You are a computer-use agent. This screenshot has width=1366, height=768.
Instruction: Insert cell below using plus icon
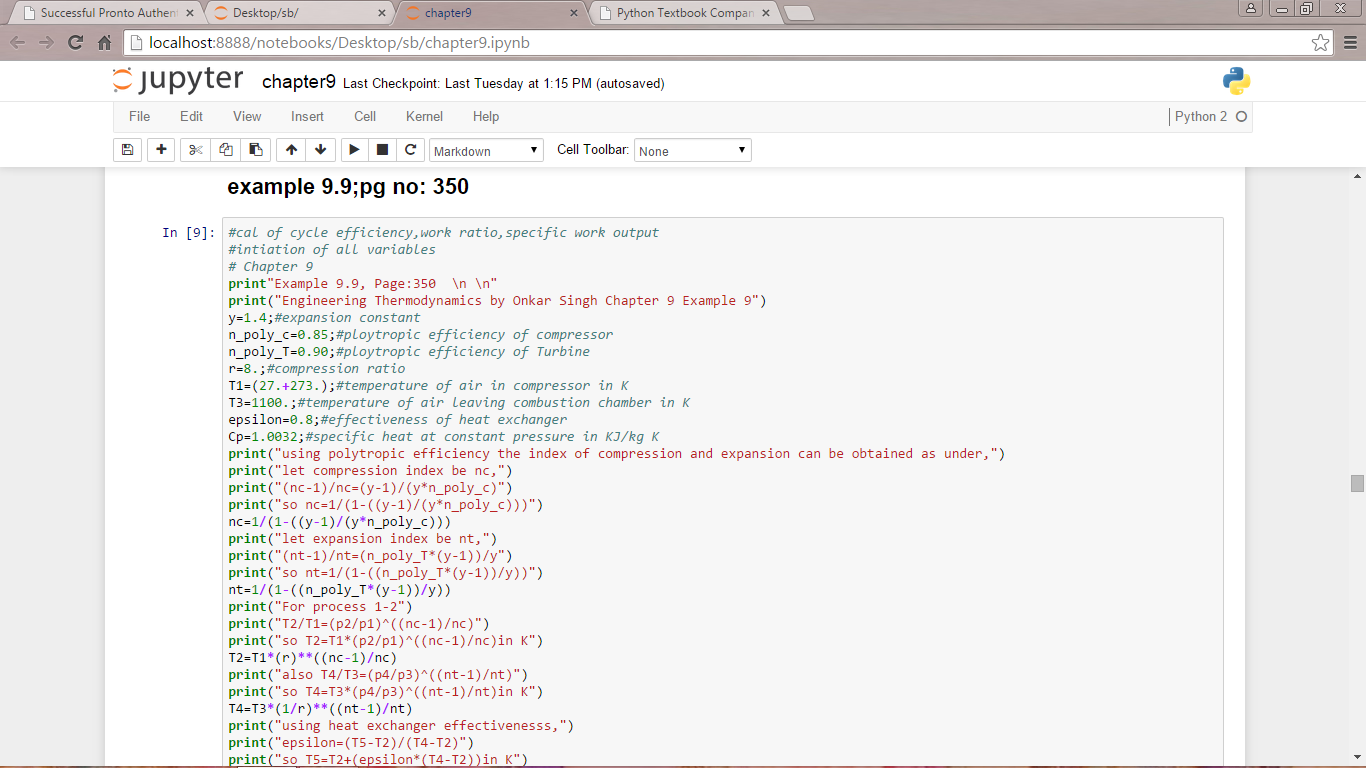[x=161, y=150]
